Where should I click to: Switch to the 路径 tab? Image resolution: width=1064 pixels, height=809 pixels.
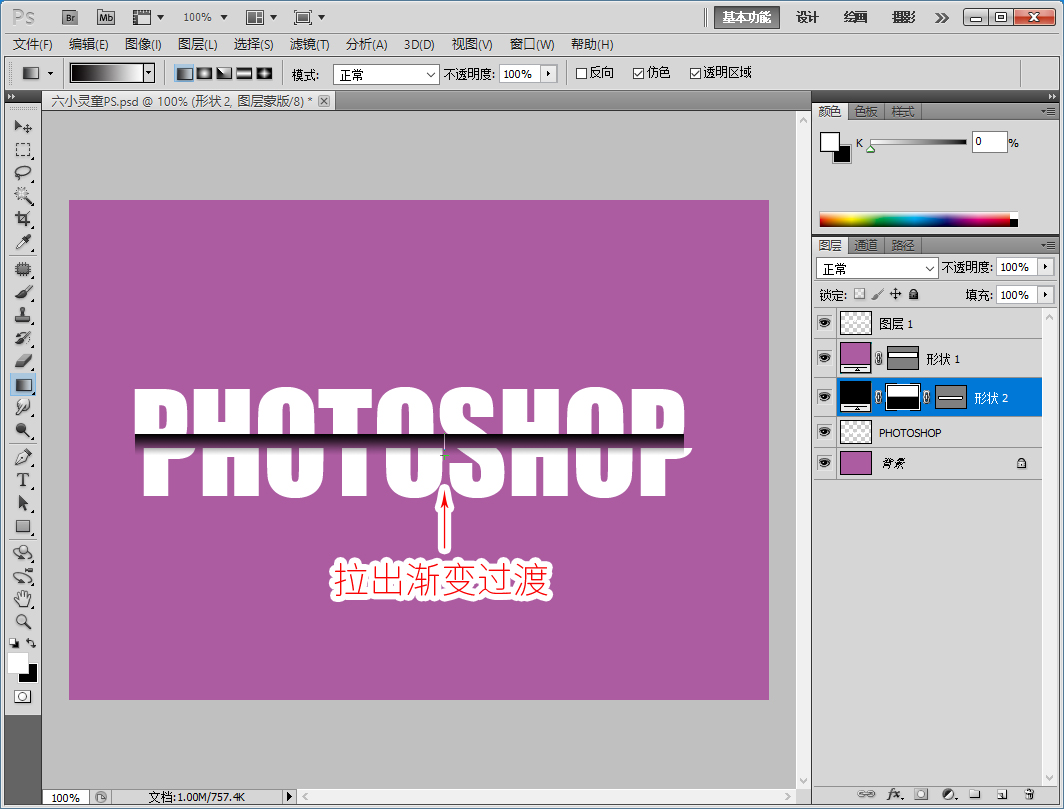902,245
